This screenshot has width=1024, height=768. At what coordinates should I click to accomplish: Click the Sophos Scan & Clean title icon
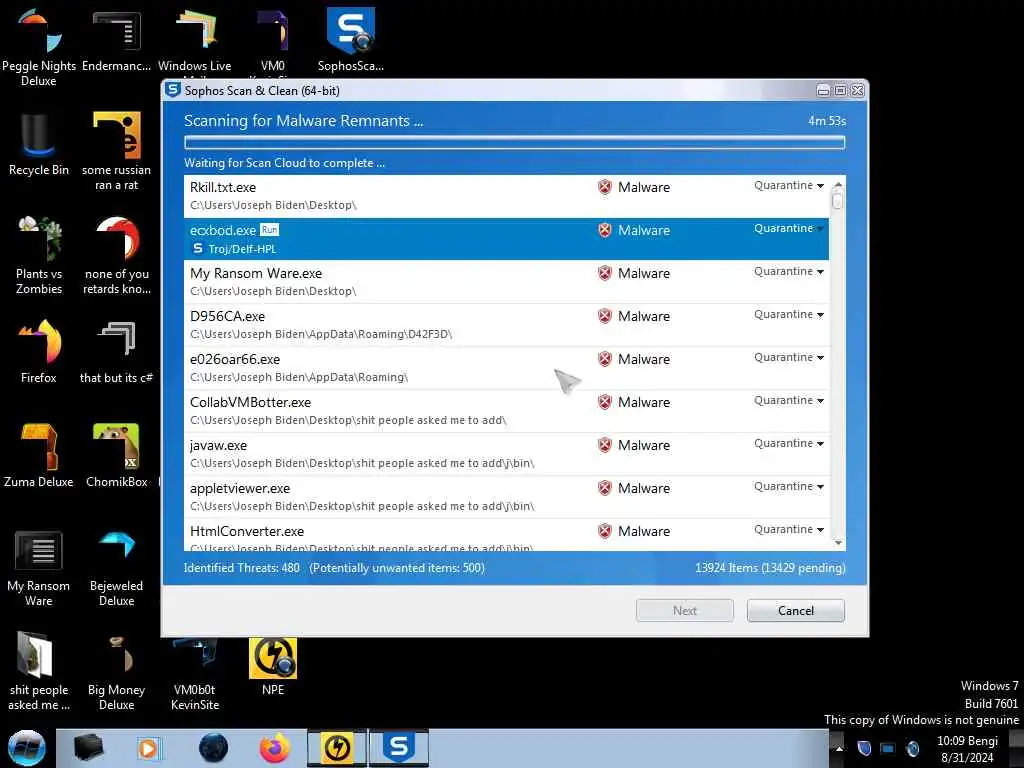coord(172,90)
